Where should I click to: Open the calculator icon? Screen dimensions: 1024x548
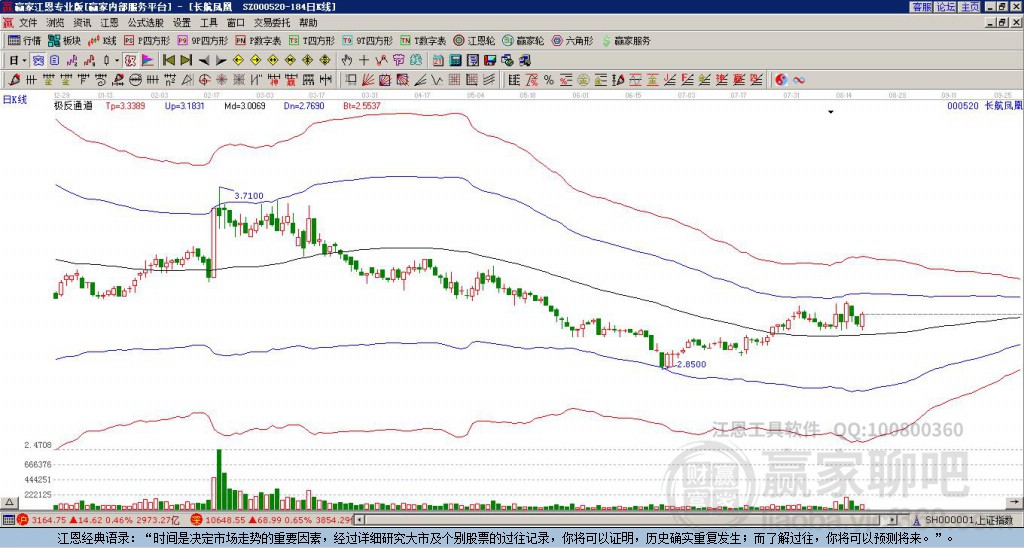(x=456, y=61)
